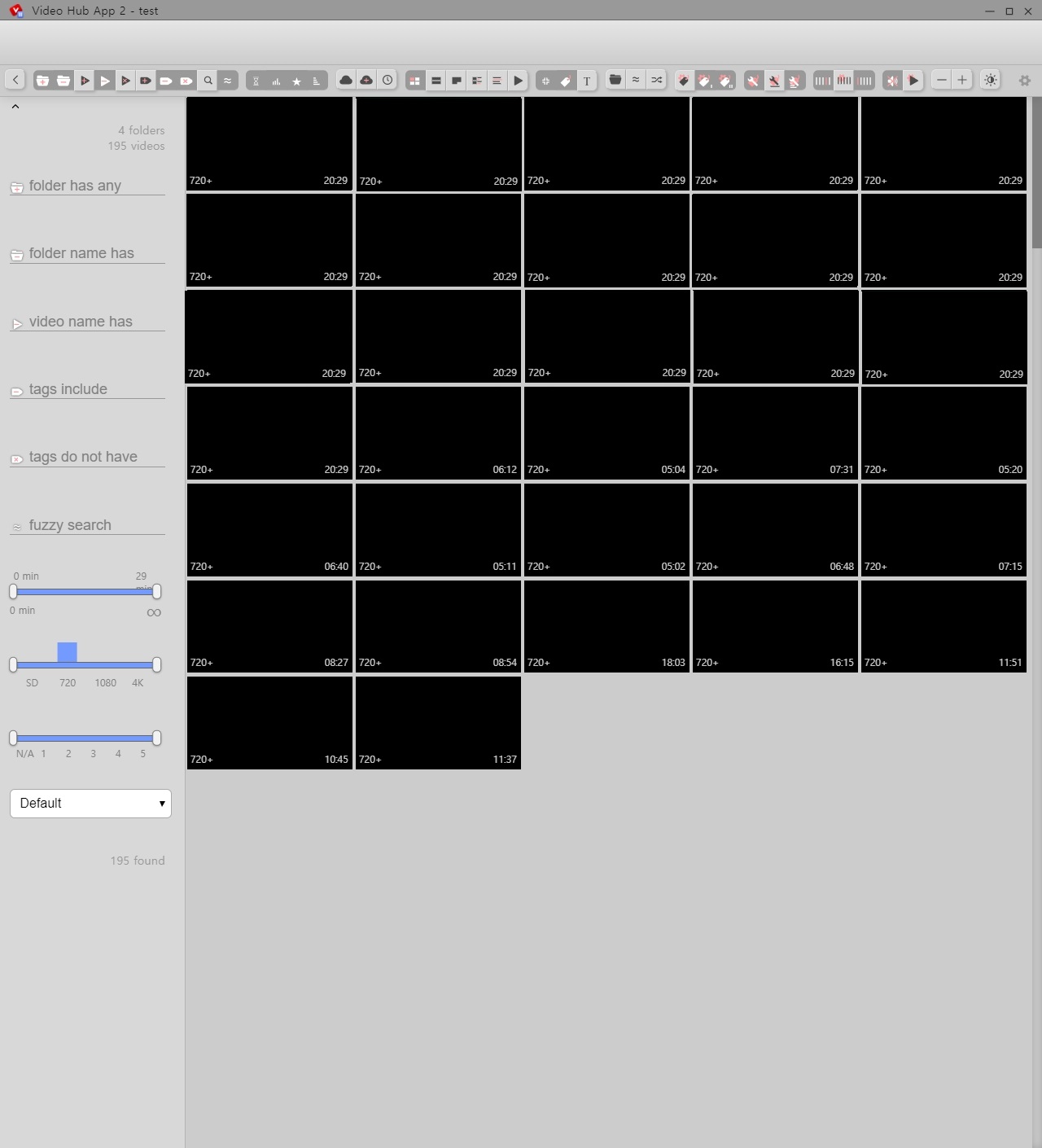This screenshot has height=1148, width=1042.
Task: Open the video thumbnail with duration 18:03
Action: click(606, 626)
